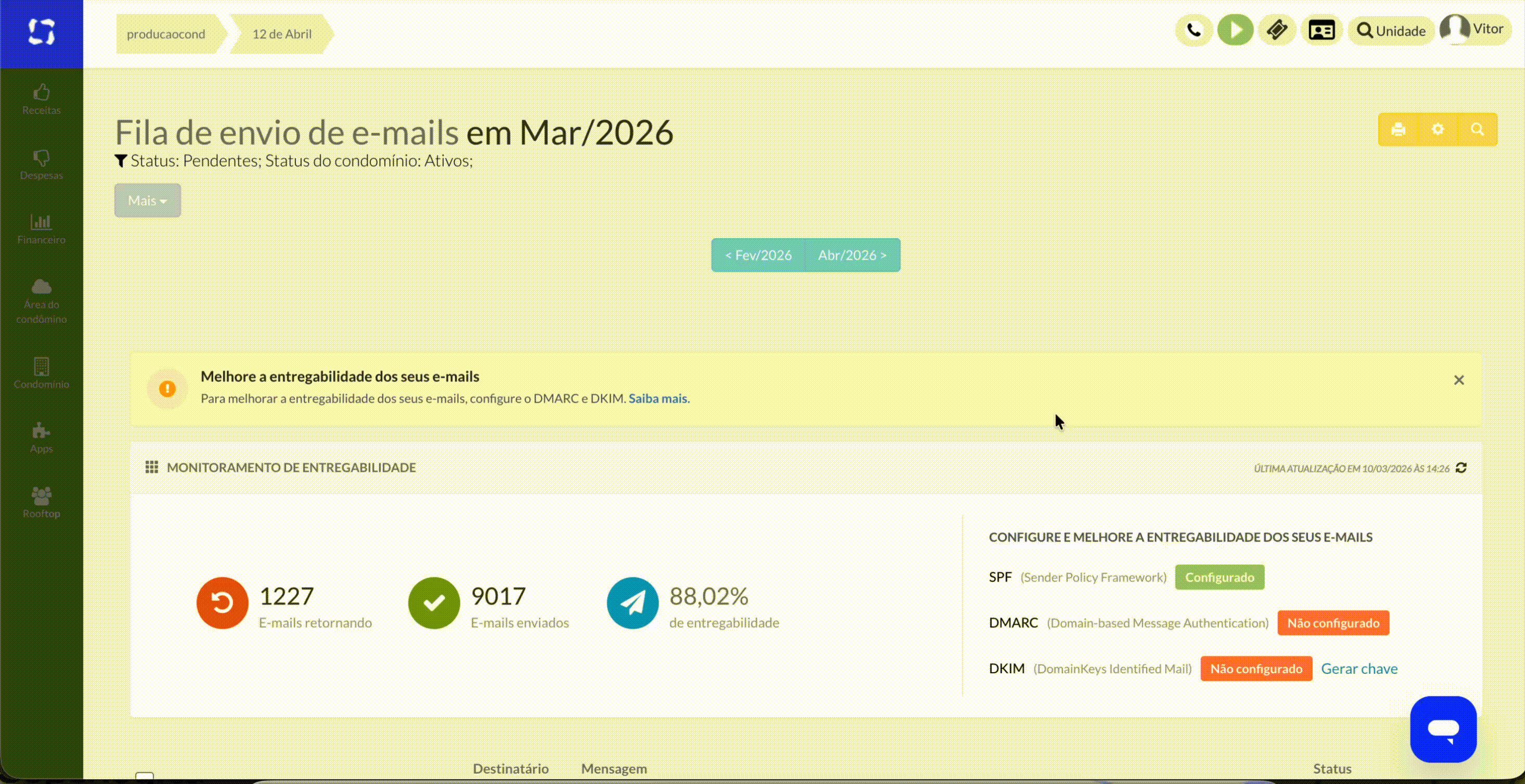
Task: Click the producaocond breadcrumb
Action: 166,34
